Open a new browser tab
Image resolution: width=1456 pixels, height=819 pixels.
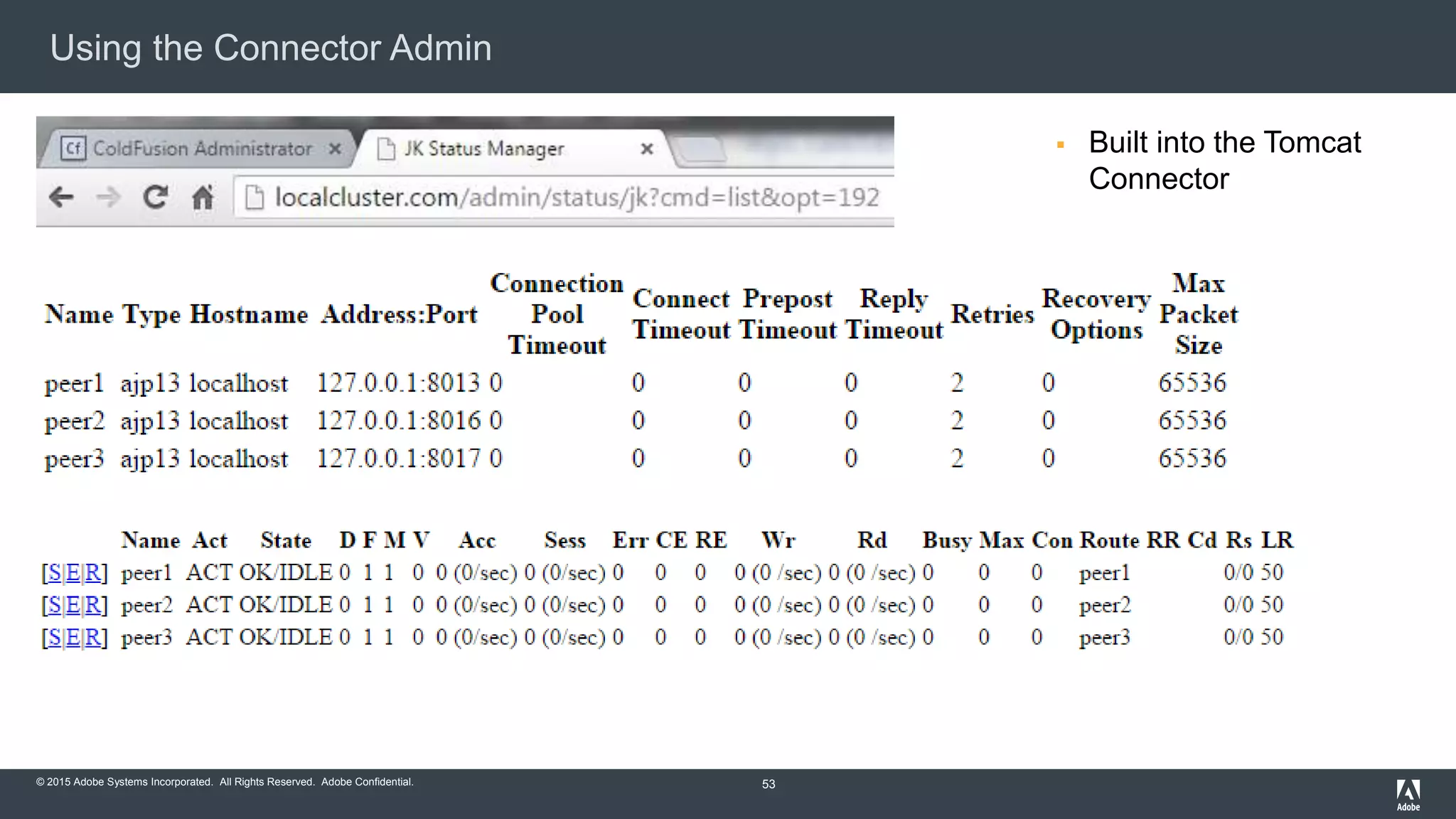click(700, 149)
